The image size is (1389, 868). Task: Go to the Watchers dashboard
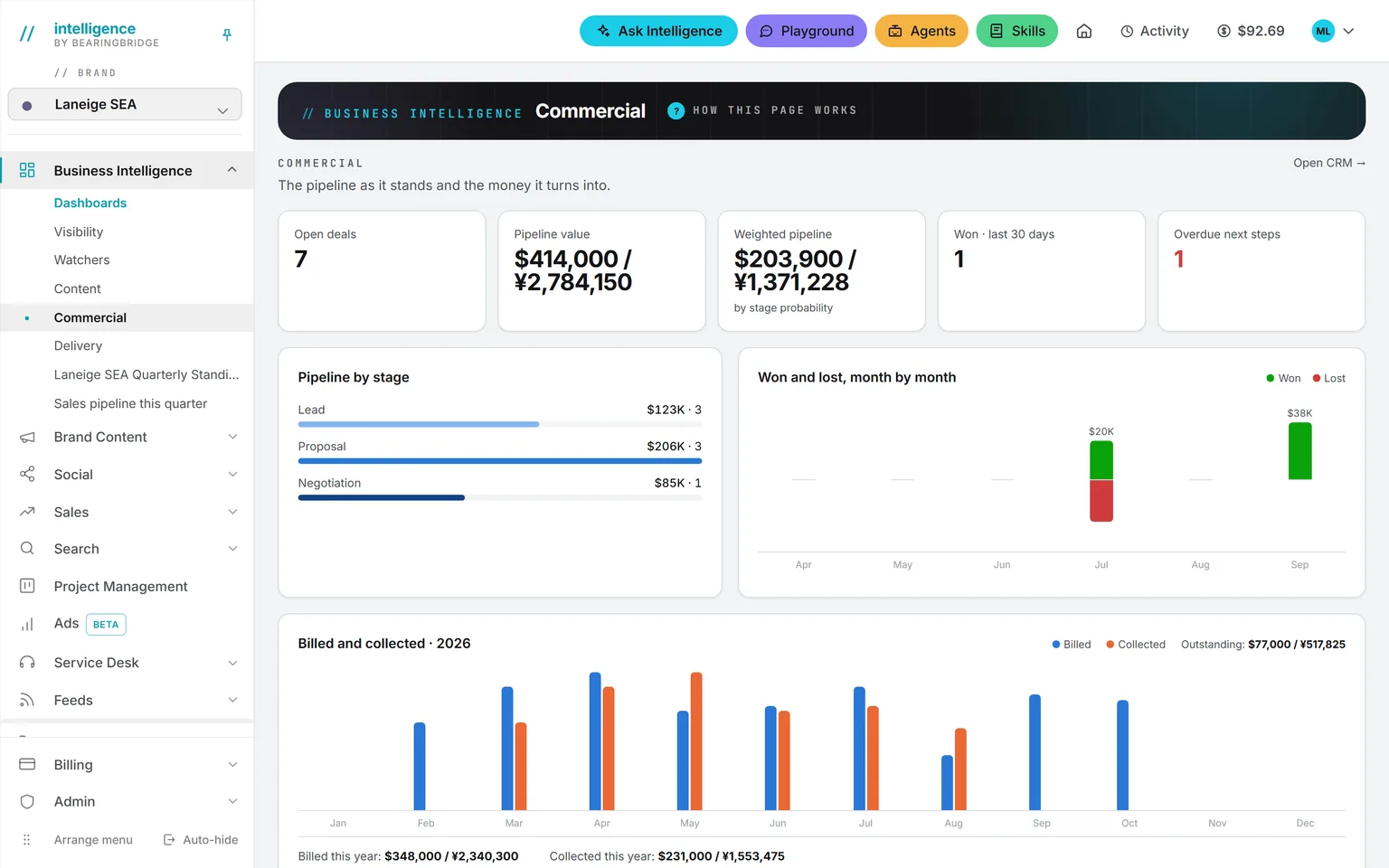(81, 259)
